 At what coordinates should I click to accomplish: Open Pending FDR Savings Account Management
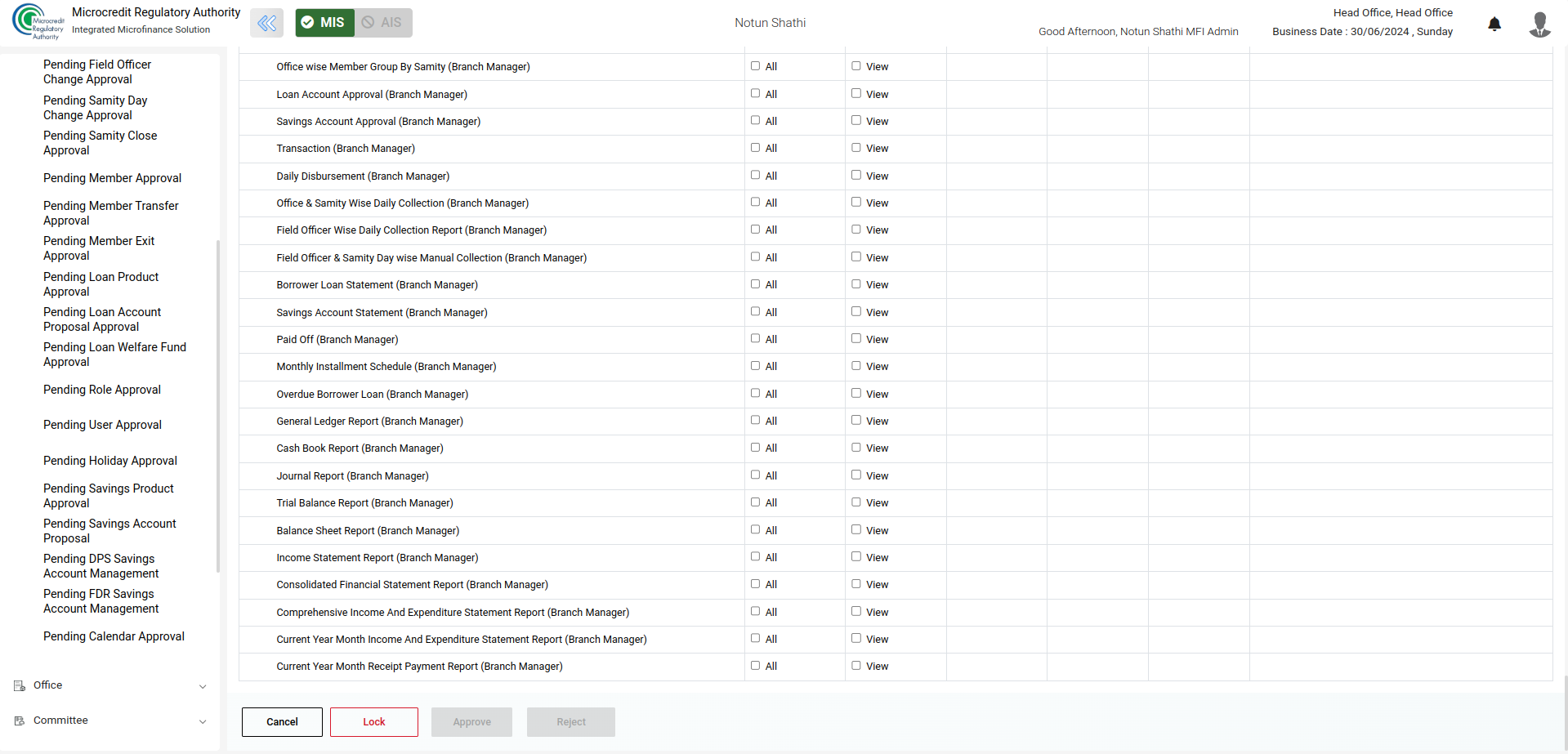[x=101, y=601]
